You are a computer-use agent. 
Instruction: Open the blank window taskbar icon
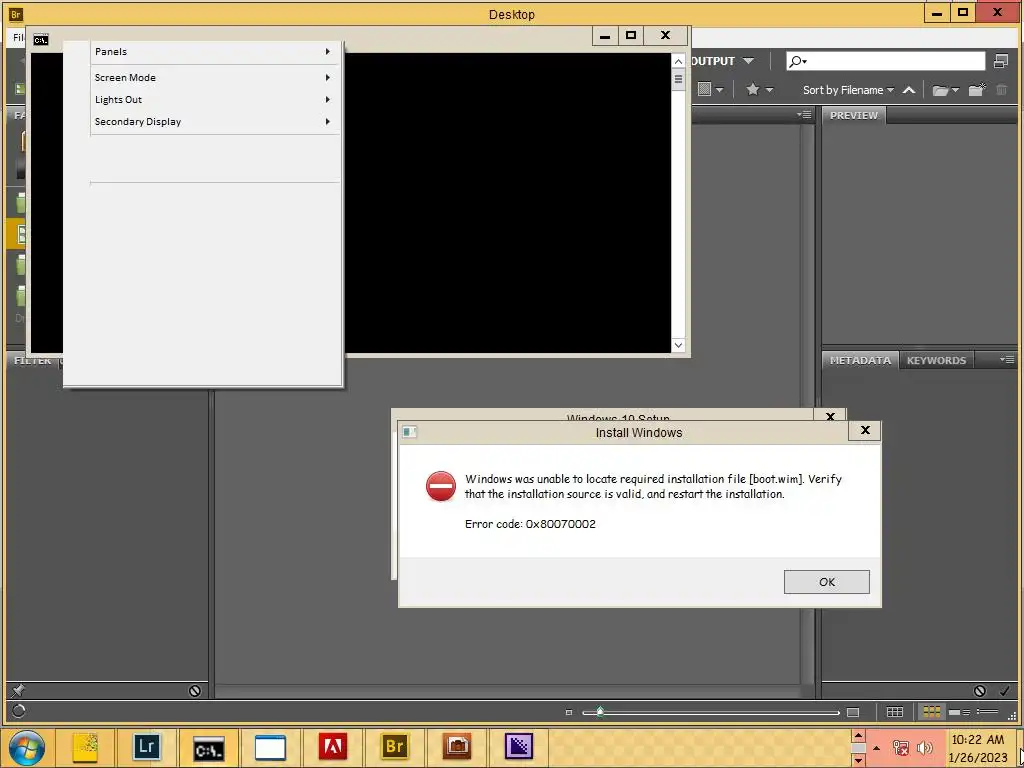coord(270,747)
